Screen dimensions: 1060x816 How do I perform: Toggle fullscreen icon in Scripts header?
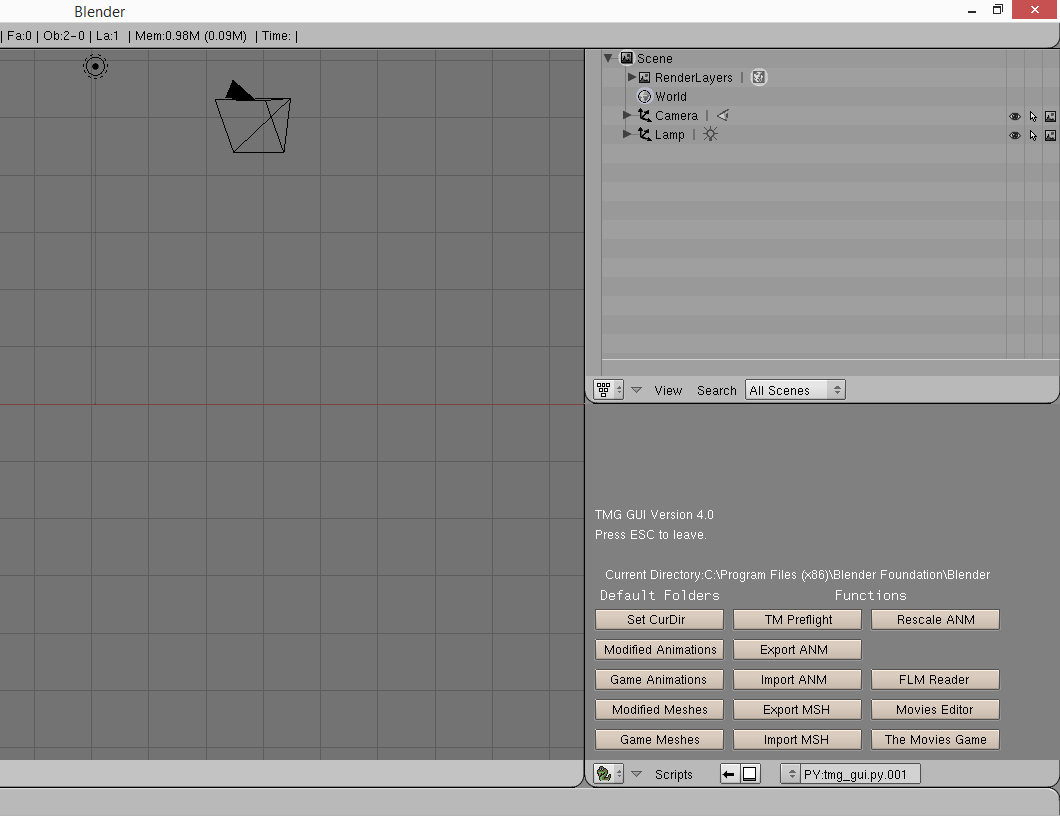click(750, 774)
